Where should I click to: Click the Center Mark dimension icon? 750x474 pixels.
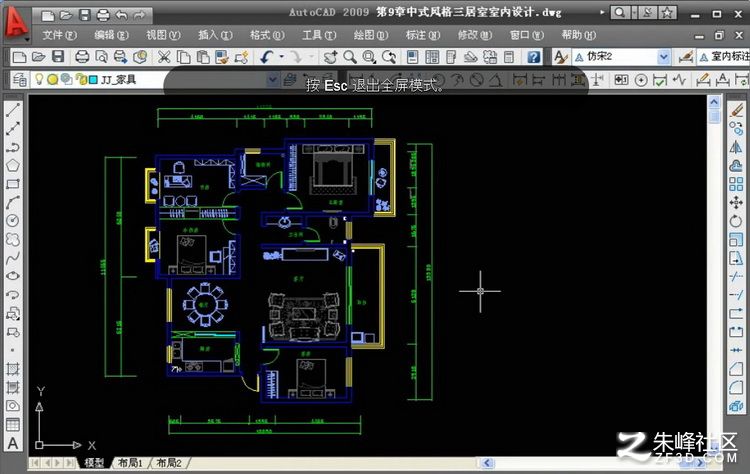click(641, 80)
